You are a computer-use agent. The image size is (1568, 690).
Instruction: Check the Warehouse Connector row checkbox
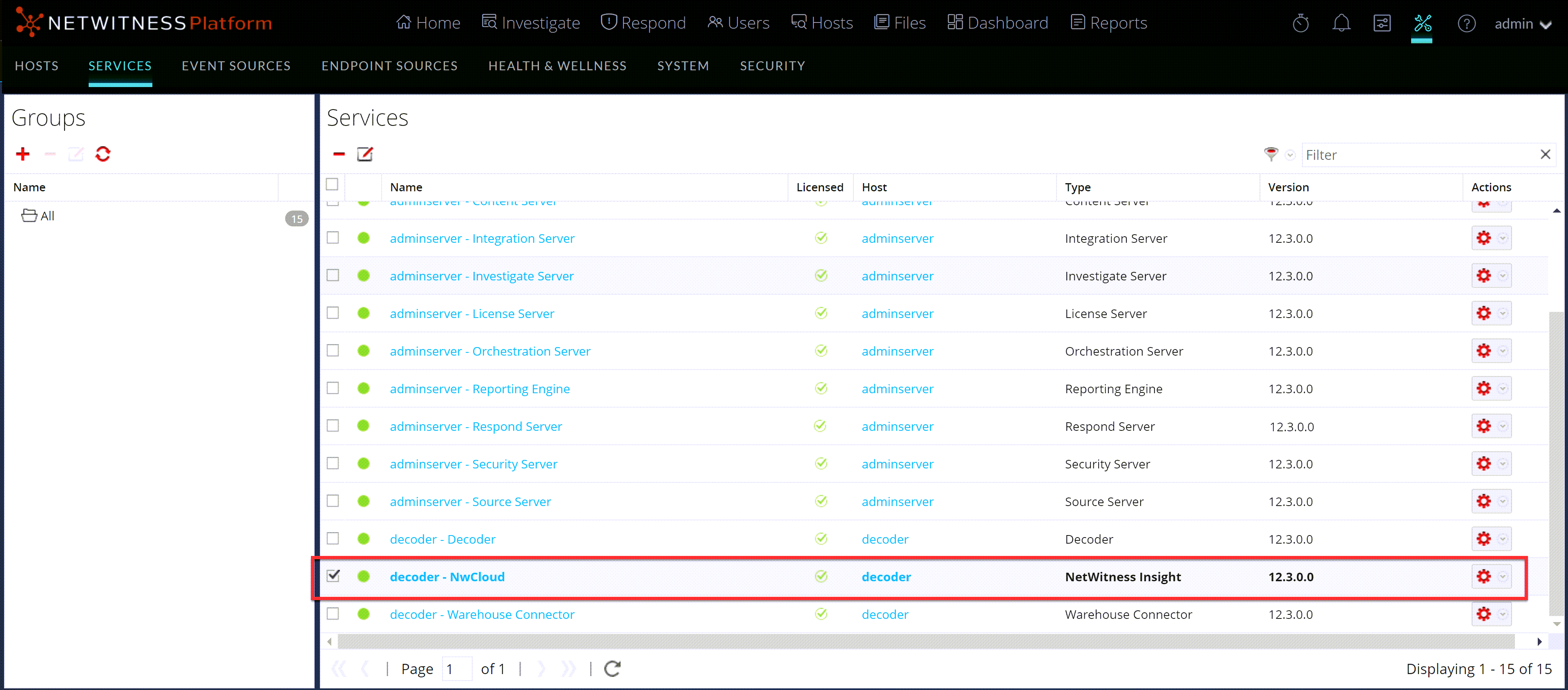pyautogui.click(x=332, y=613)
